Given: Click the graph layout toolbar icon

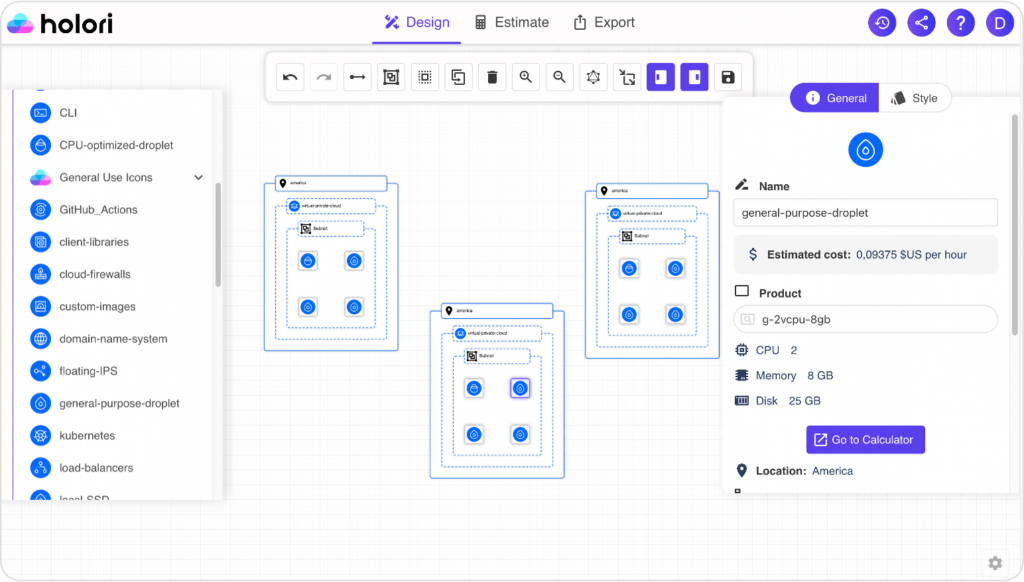Looking at the screenshot, I should [x=593, y=77].
